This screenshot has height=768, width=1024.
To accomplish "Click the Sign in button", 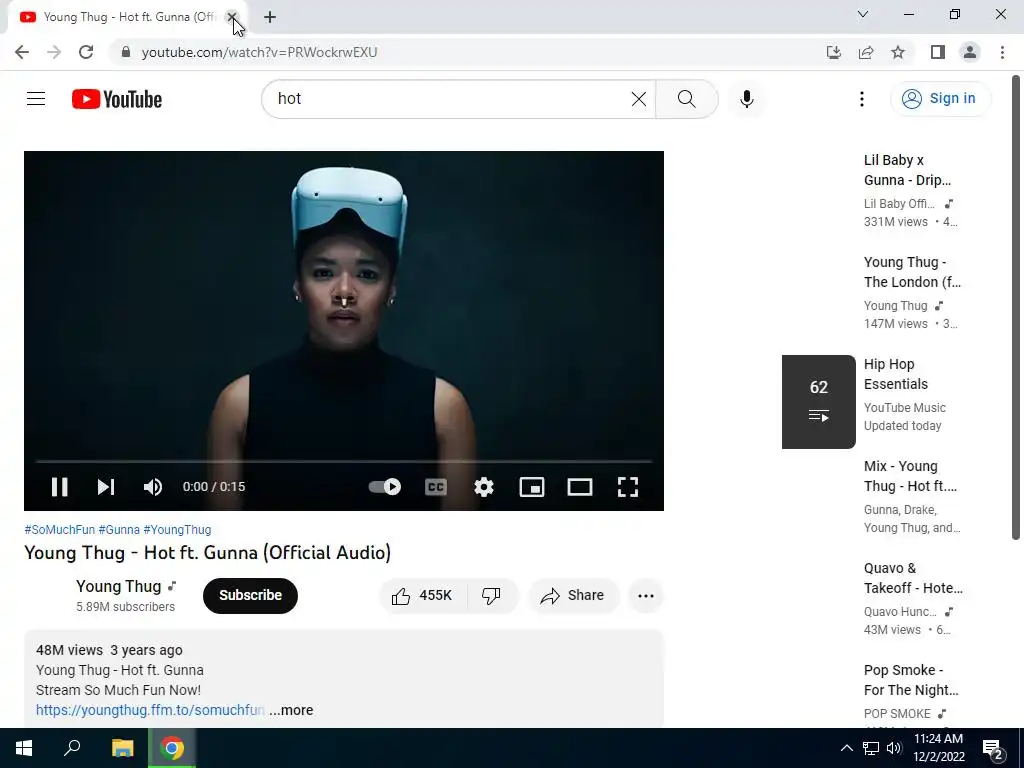I will click(x=940, y=99).
